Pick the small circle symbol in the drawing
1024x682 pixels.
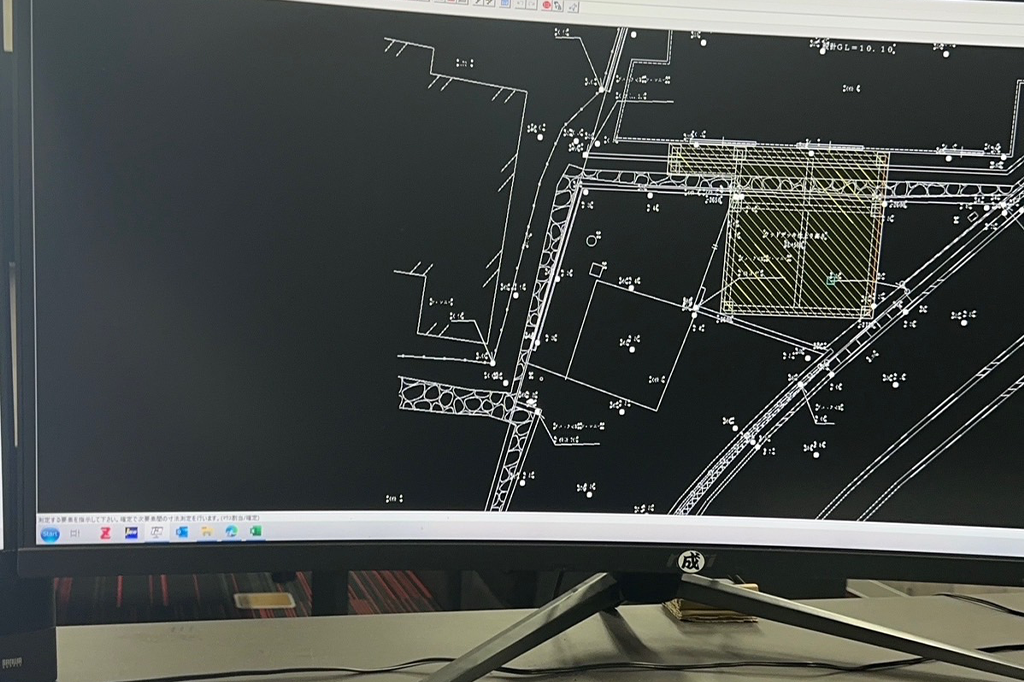pos(592,241)
